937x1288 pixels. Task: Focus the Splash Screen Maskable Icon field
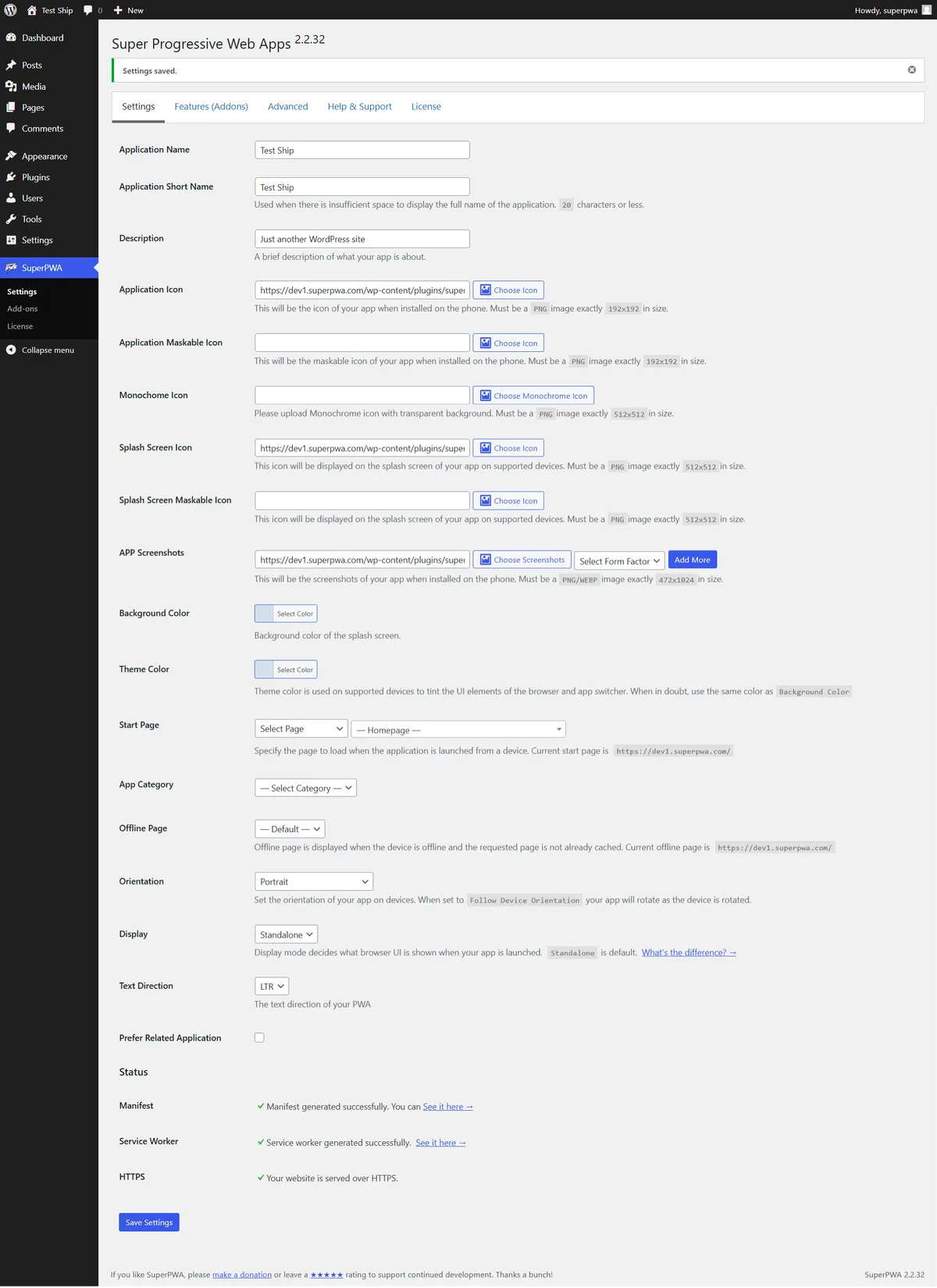362,500
